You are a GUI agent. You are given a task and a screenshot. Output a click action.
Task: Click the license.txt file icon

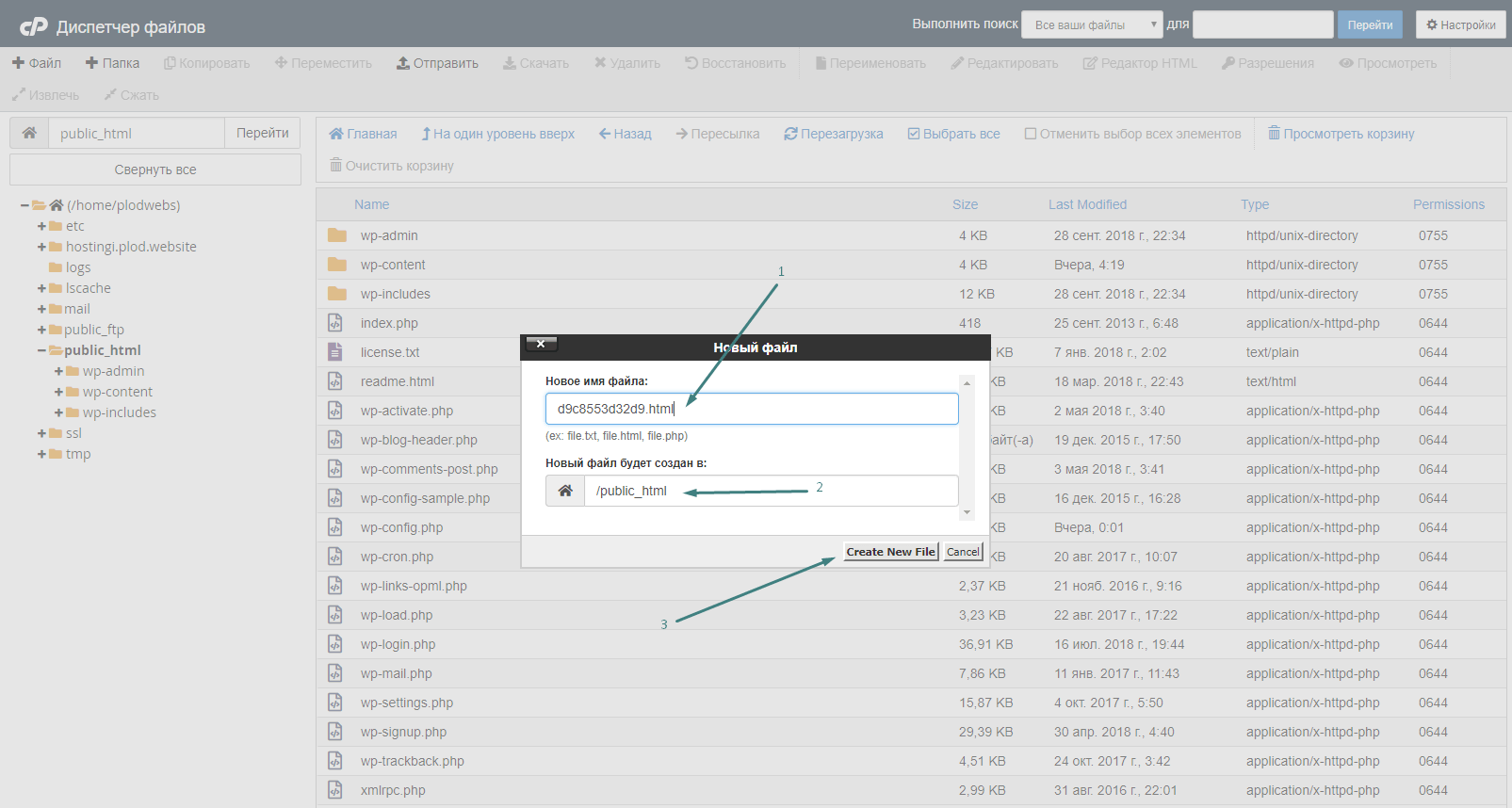pos(334,352)
